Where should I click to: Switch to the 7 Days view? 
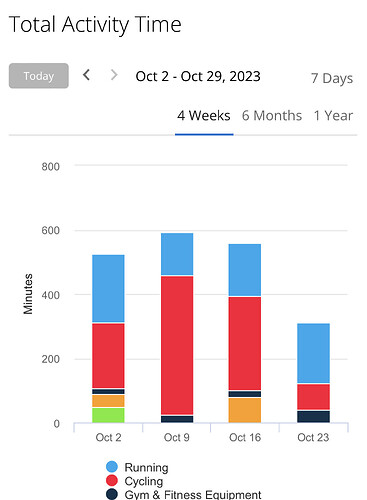point(332,78)
